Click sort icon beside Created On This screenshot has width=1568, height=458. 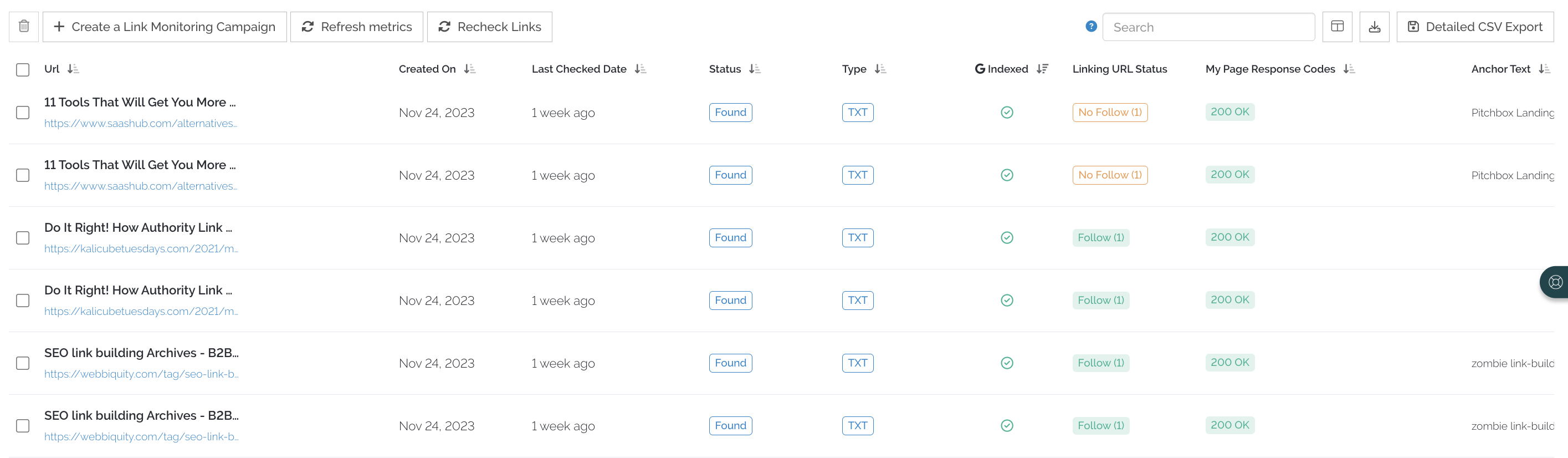(x=469, y=69)
